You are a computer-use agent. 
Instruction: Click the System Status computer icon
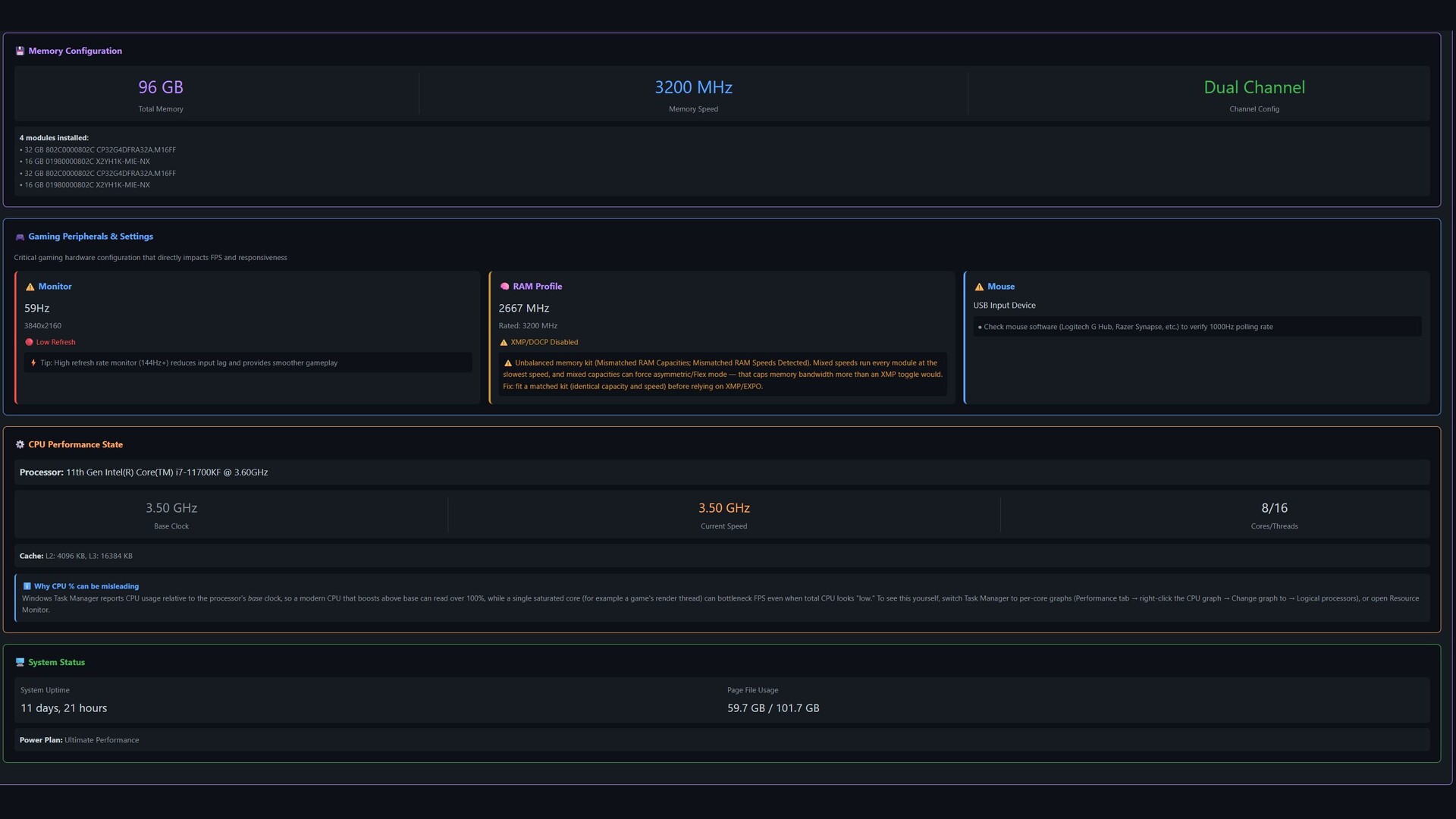pos(20,662)
